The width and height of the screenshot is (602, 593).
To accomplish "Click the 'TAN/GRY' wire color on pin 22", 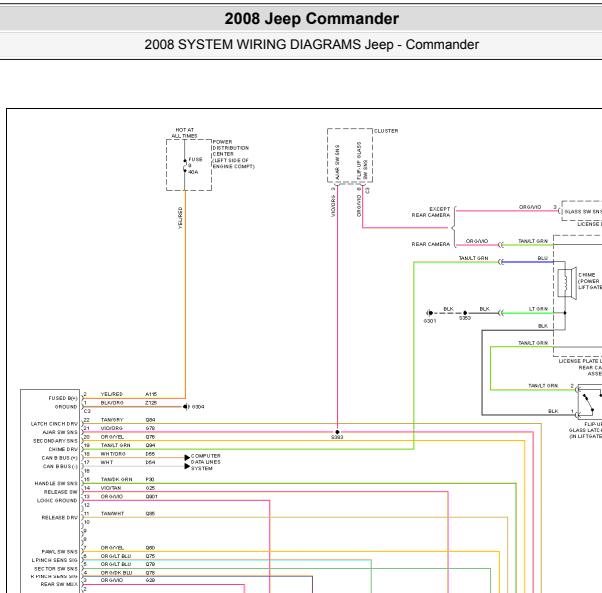I will (112, 420).
